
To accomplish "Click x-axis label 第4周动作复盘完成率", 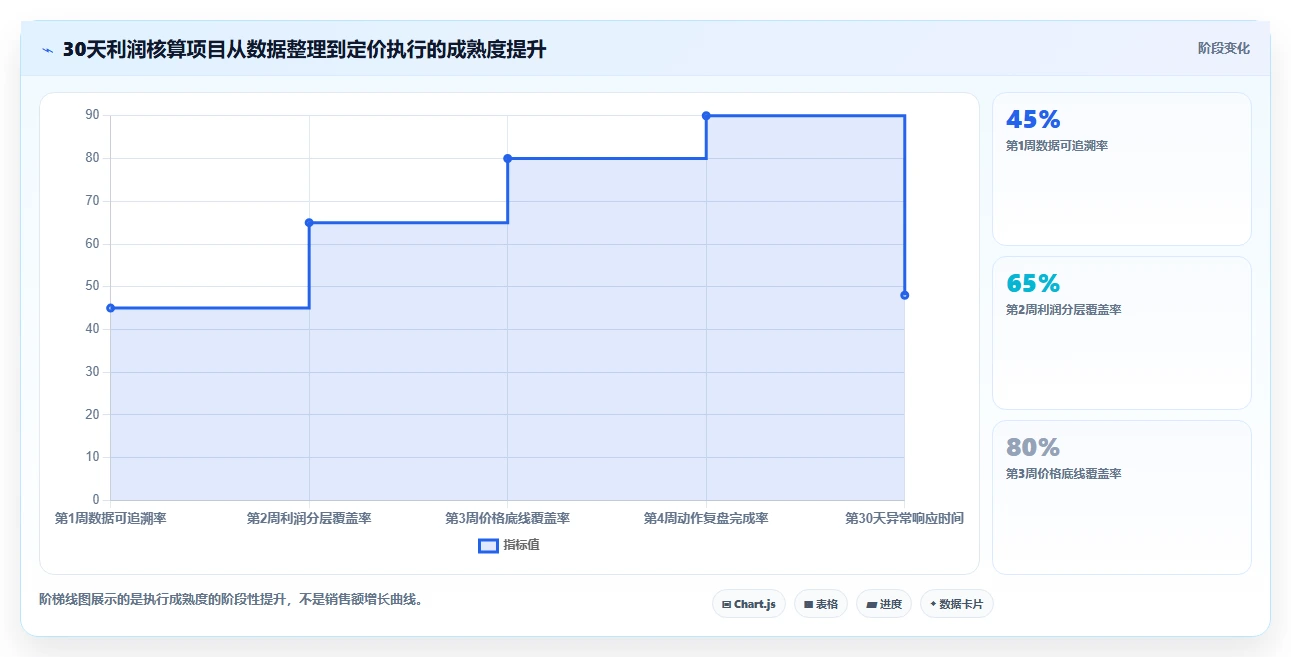I will click(x=706, y=518).
